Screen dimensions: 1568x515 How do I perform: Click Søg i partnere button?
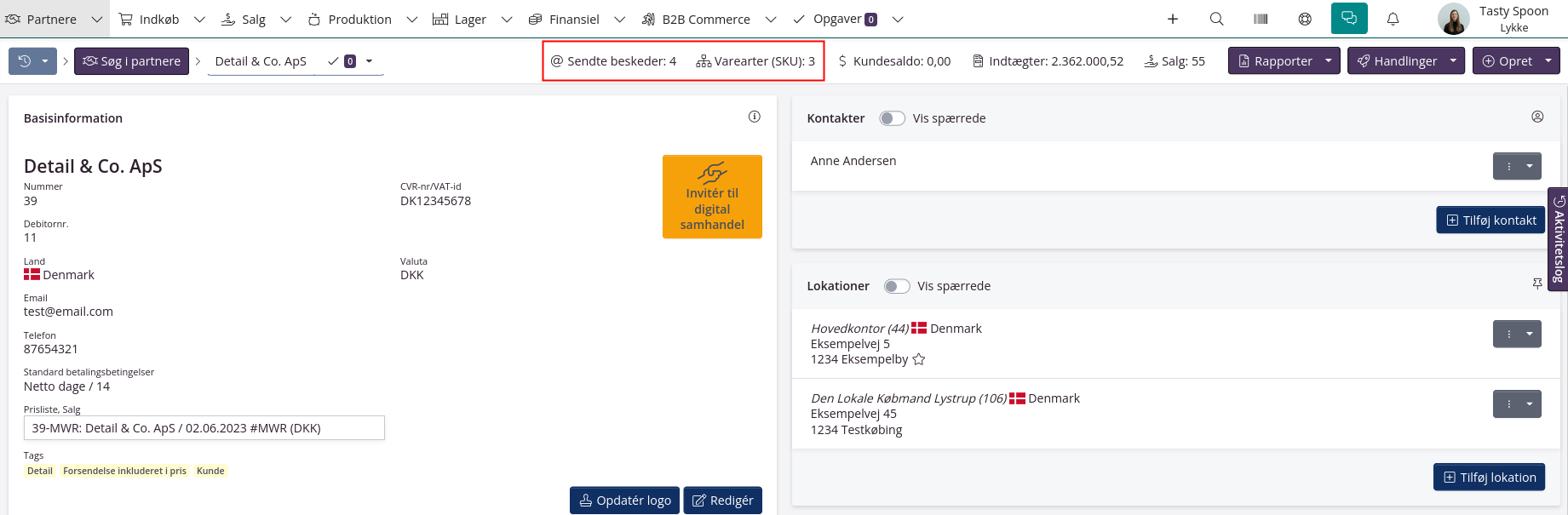(x=131, y=61)
